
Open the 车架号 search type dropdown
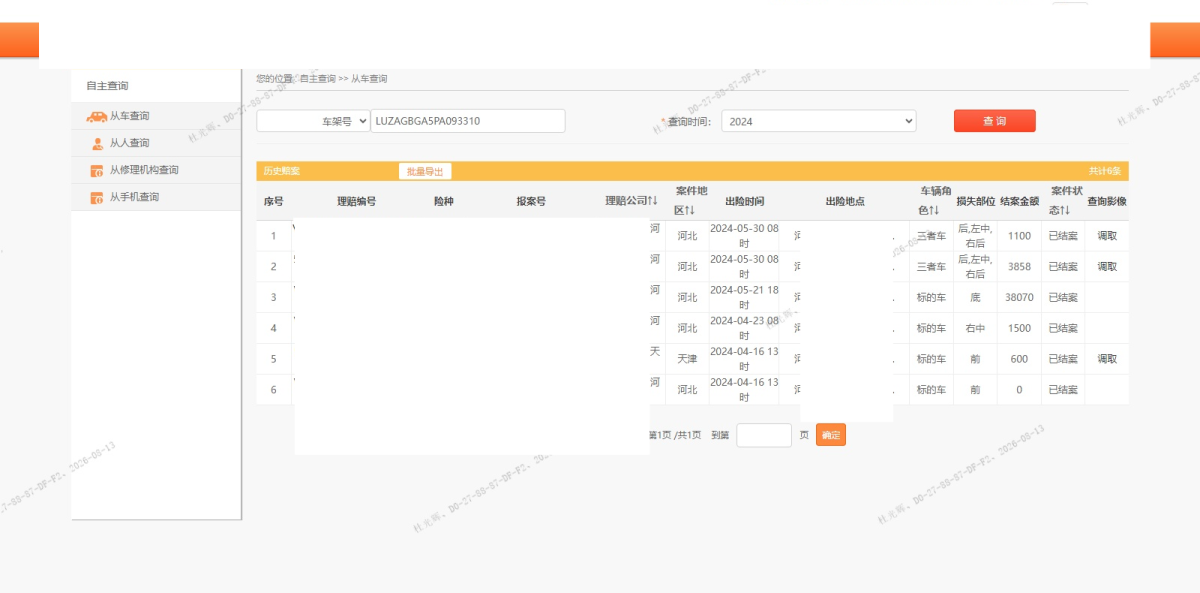pos(313,121)
